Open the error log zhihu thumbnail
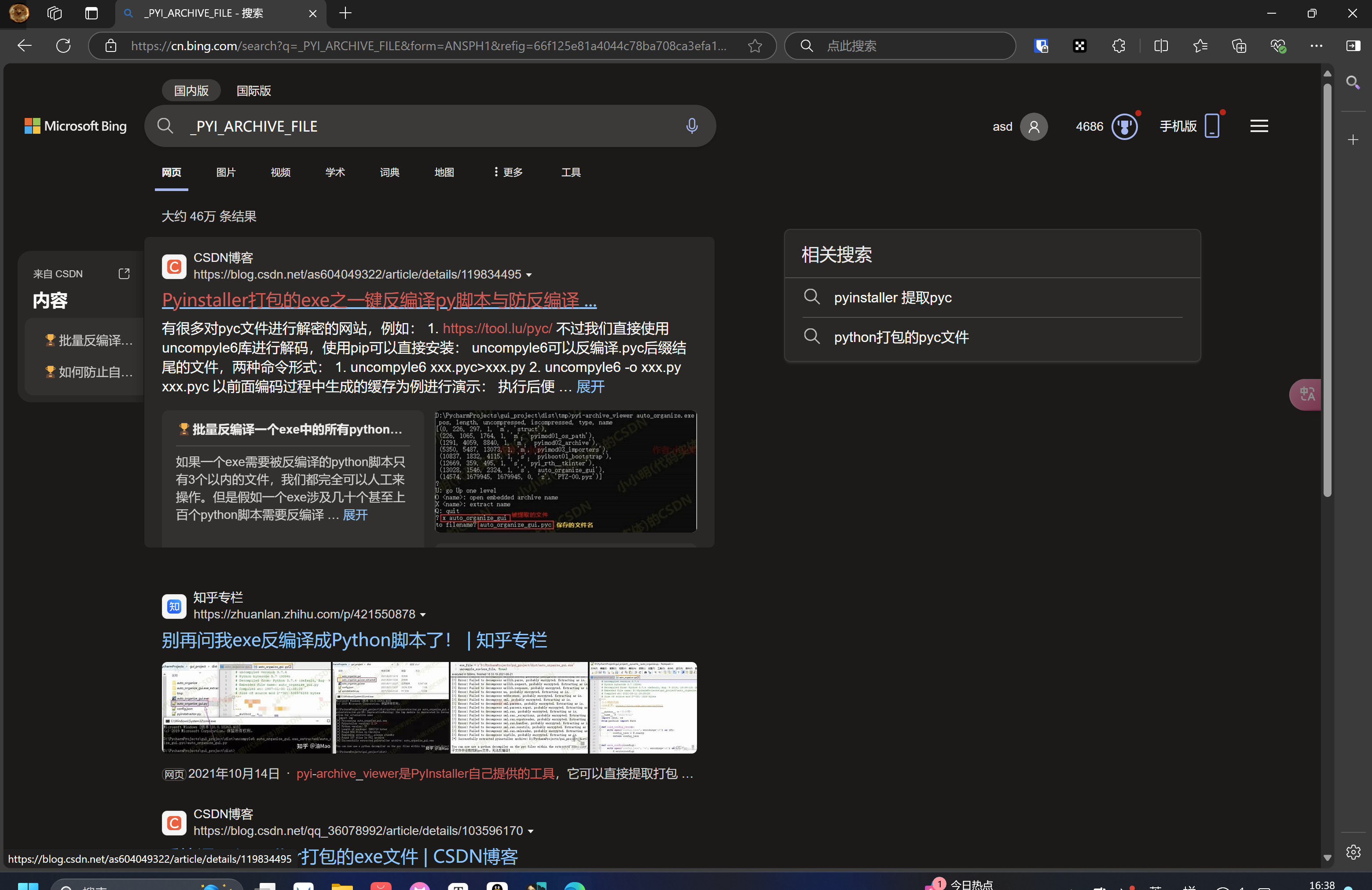 (519, 708)
